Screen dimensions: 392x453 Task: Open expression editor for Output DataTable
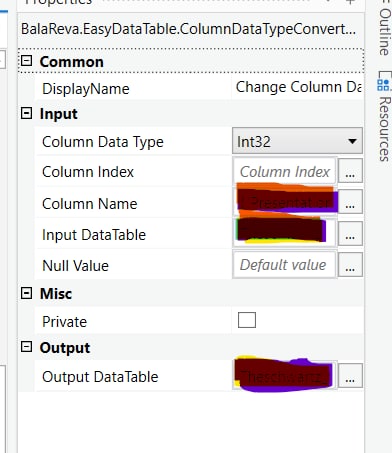pos(350,376)
